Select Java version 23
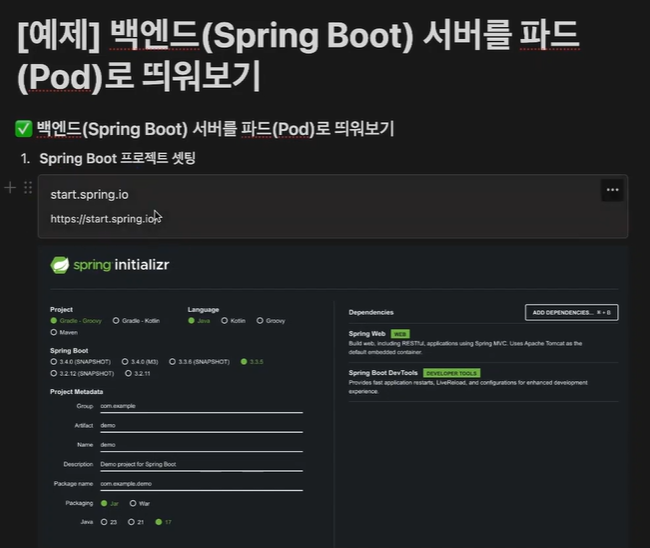 [109, 522]
